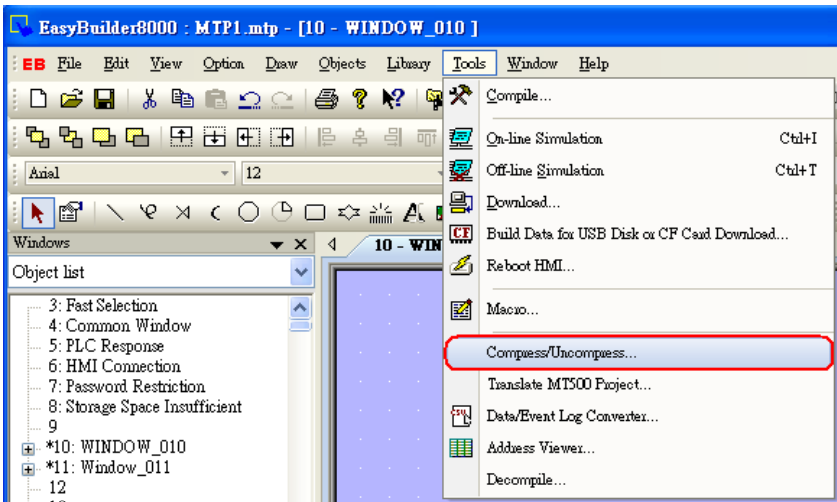Select the Polyline drawing tool

(183, 213)
